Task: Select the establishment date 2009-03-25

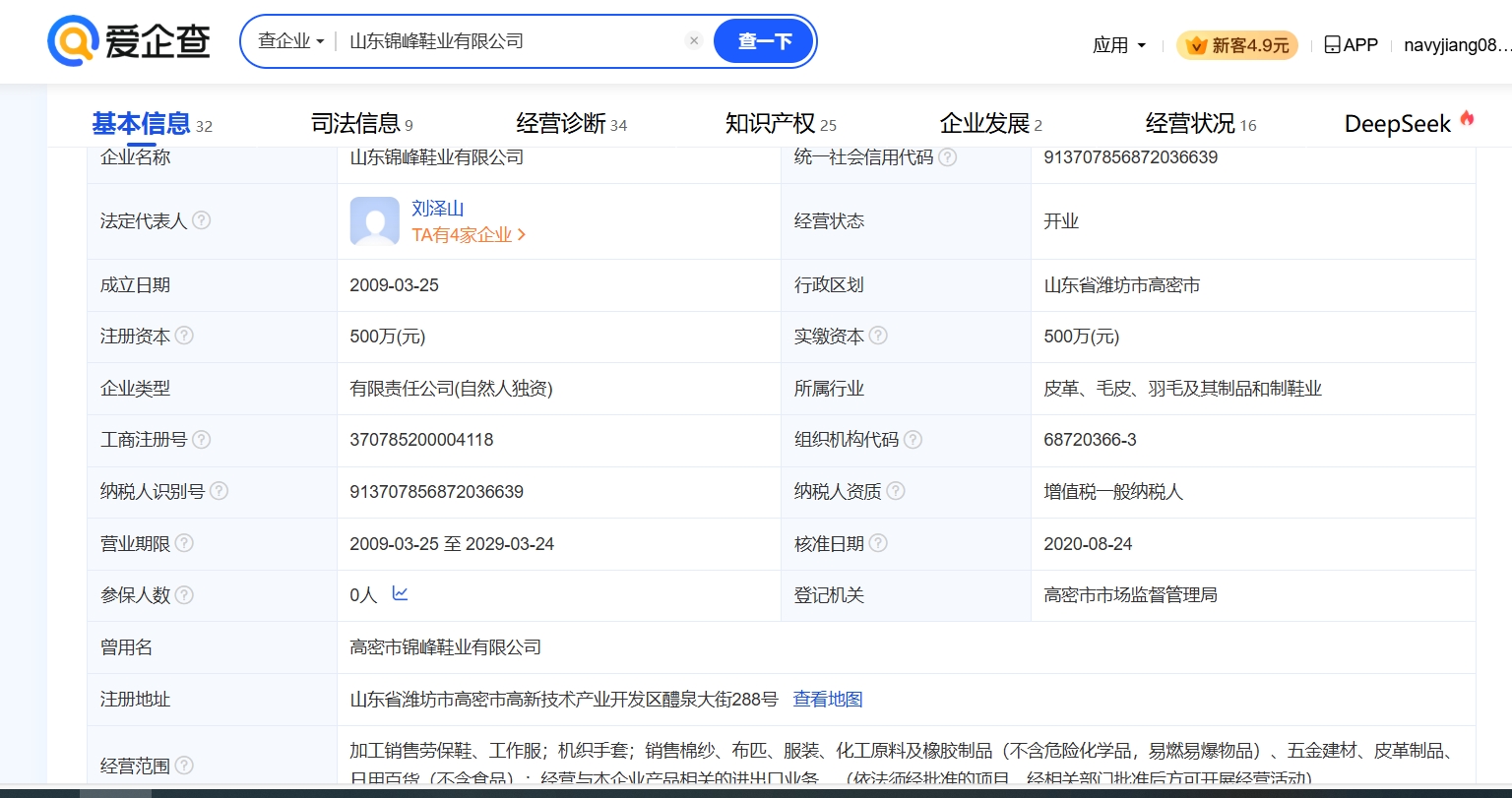Action: pos(394,285)
